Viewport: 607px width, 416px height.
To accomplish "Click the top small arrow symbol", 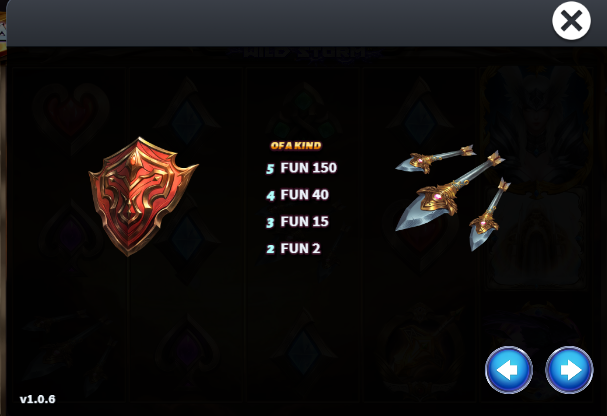I will click(x=435, y=159).
